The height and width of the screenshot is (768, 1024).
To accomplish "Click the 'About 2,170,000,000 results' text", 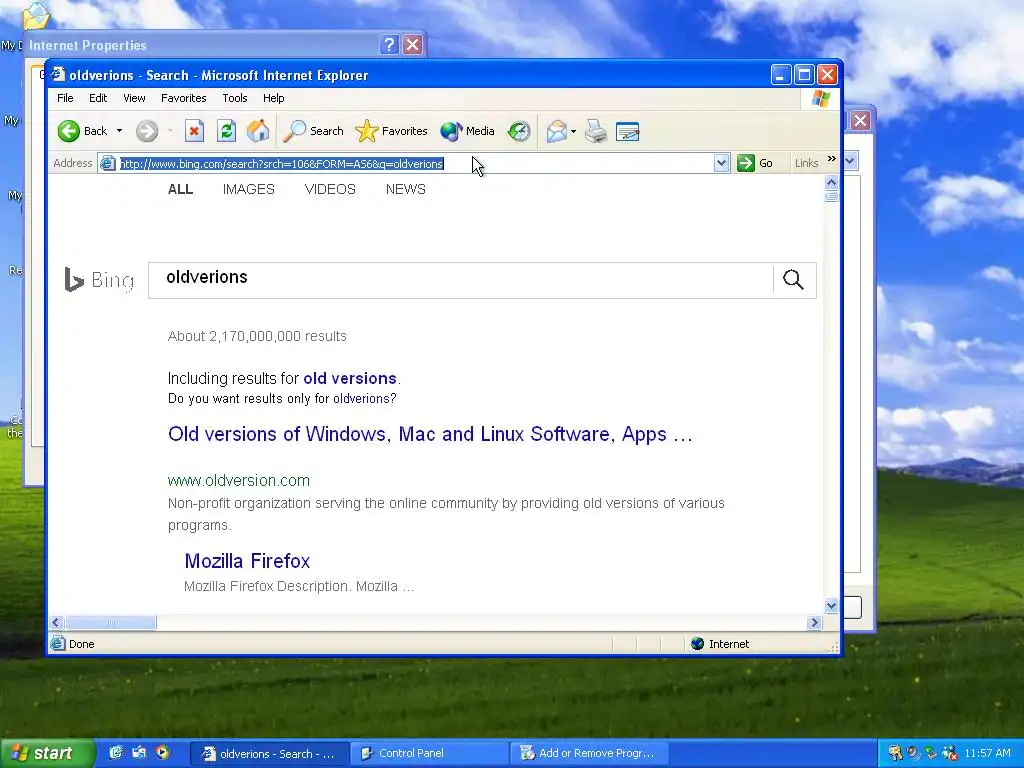I will click(x=257, y=336).
